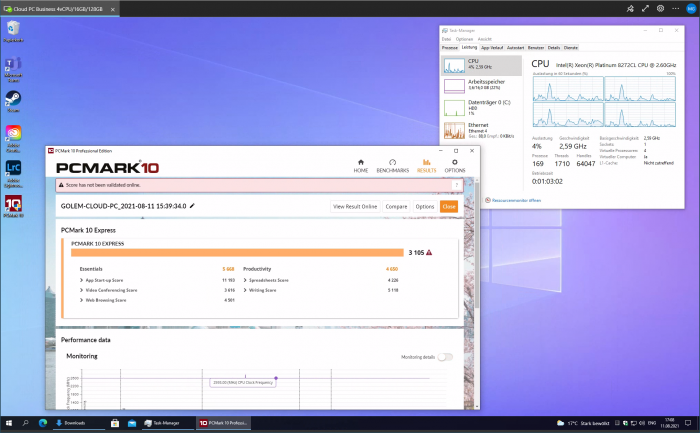This screenshot has height=433, width=700.
Task: Switch to Details tab in Task Manager
Action: pyautogui.click(x=554, y=47)
